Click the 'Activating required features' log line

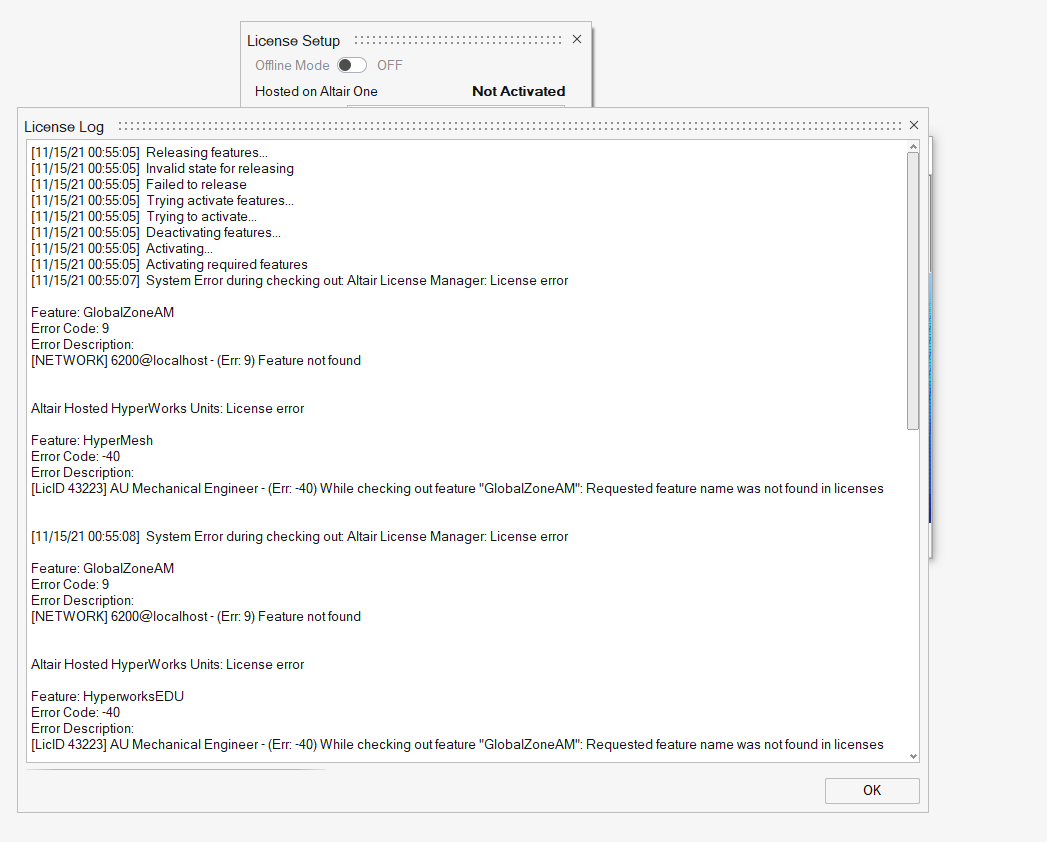170,264
